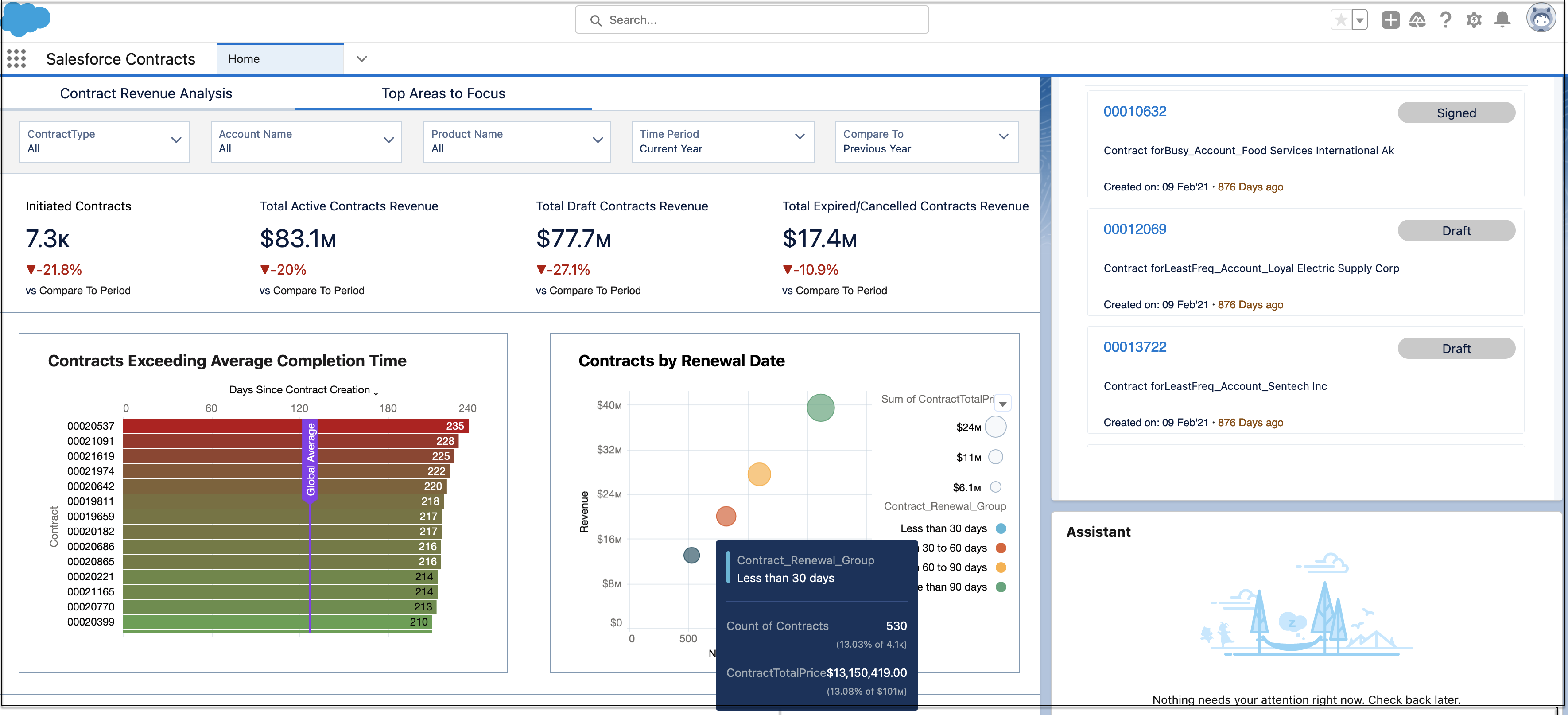Open contract 00012069 link
The image size is (1568, 715).
coord(1135,229)
